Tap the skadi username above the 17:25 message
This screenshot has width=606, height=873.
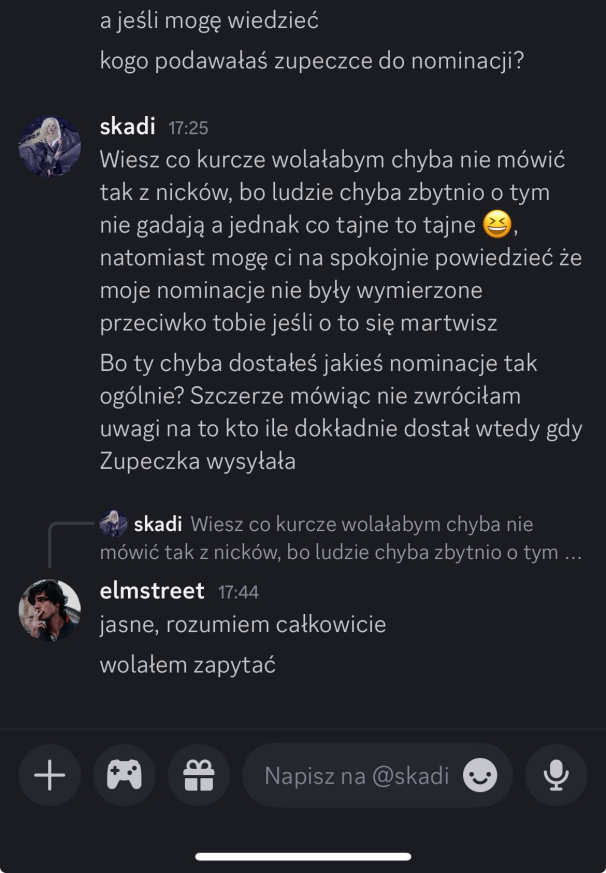pyautogui.click(x=128, y=127)
